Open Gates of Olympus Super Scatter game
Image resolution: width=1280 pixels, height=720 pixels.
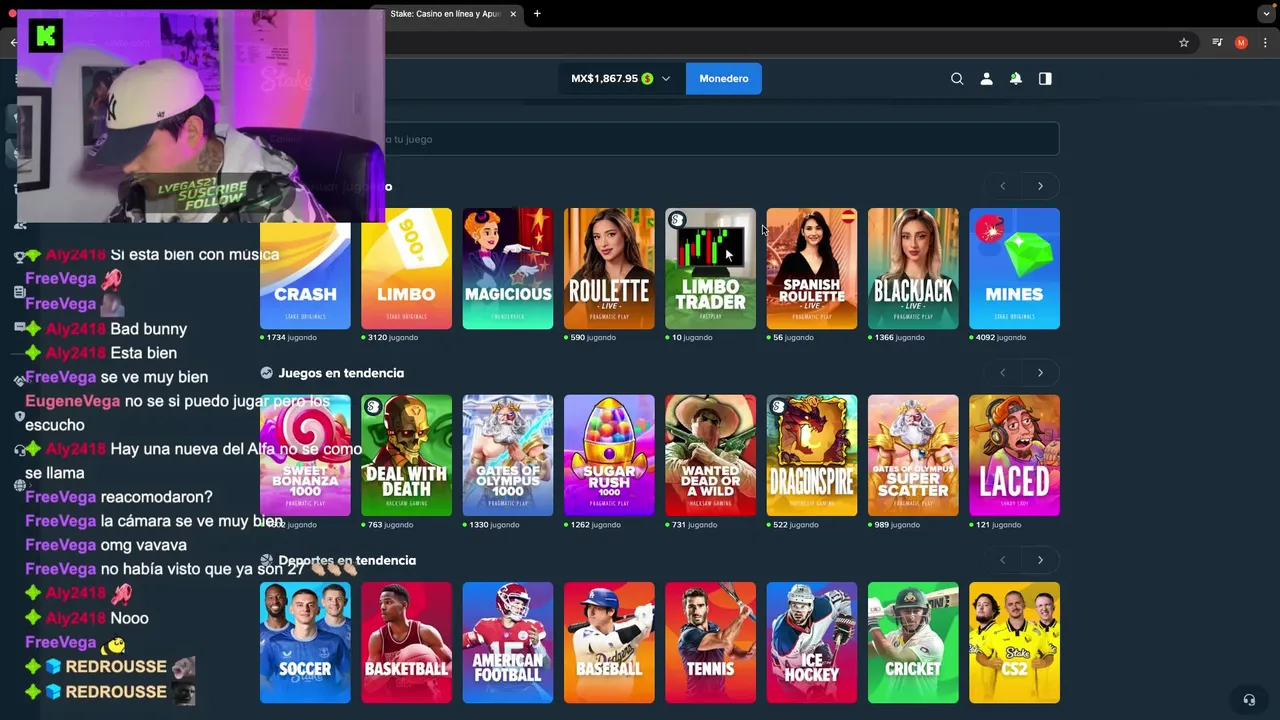[x=913, y=455]
